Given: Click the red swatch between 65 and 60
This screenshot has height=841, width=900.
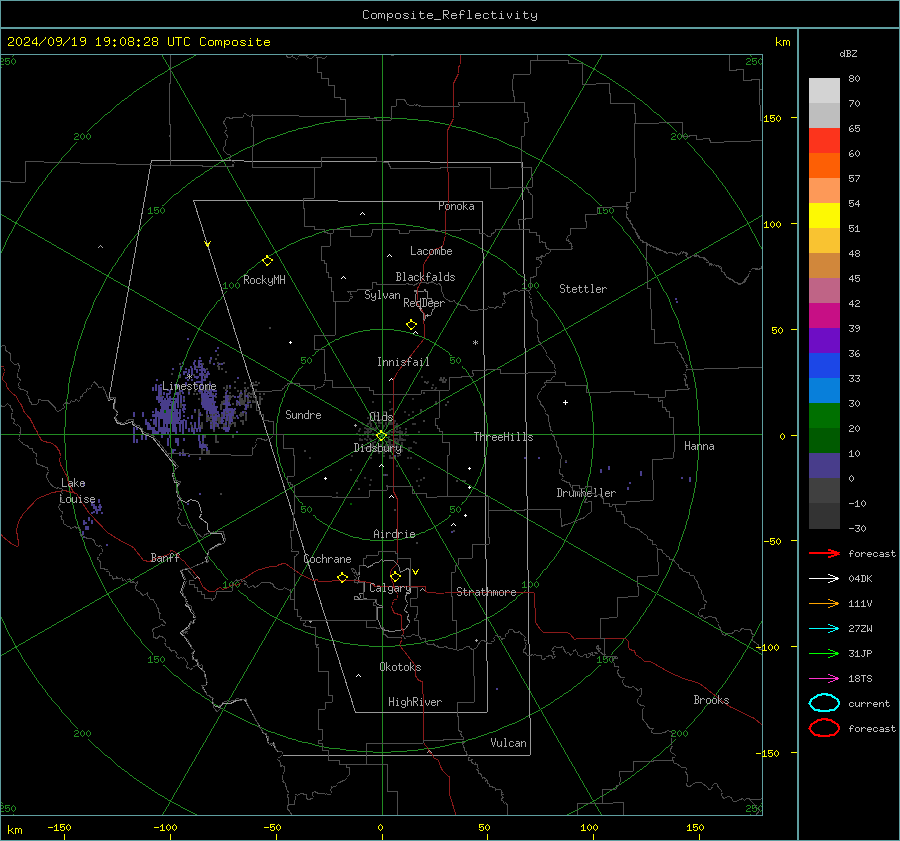Looking at the screenshot, I should pos(824,141).
